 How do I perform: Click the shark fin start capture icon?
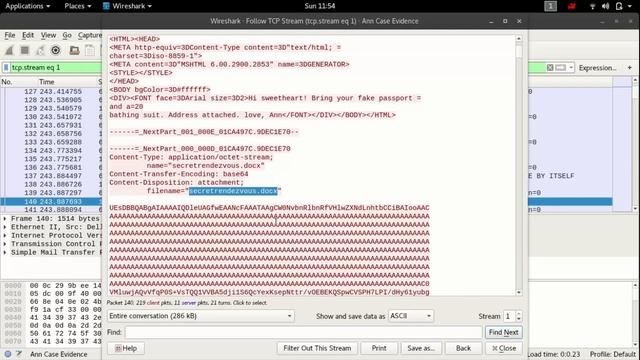[9, 50]
